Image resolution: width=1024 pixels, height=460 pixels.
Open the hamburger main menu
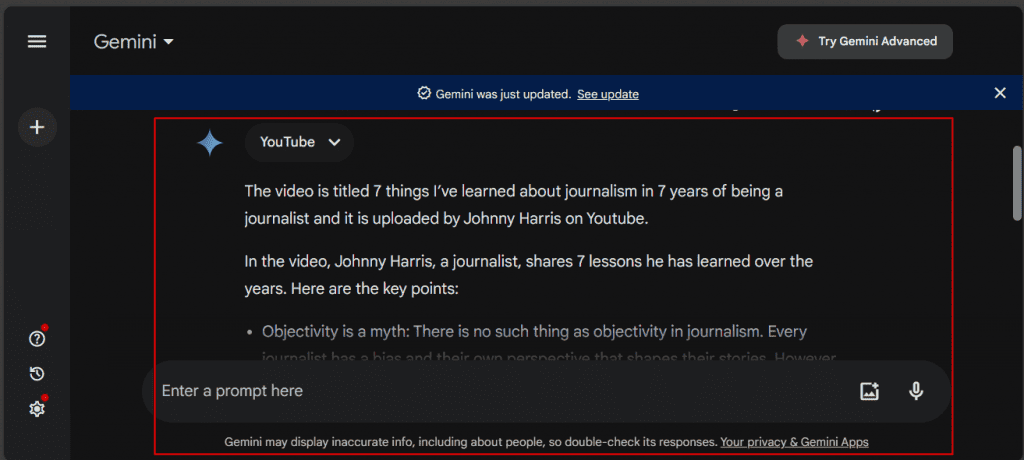pos(37,42)
